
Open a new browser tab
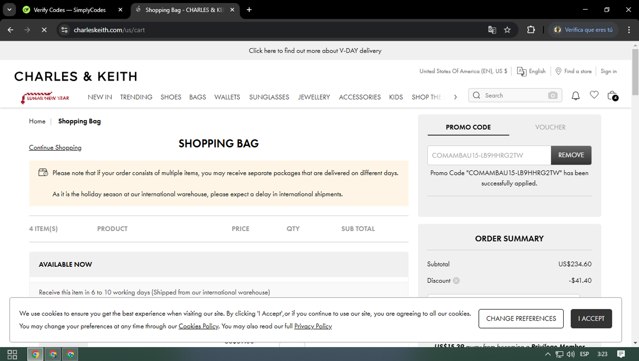tap(249, 10)
